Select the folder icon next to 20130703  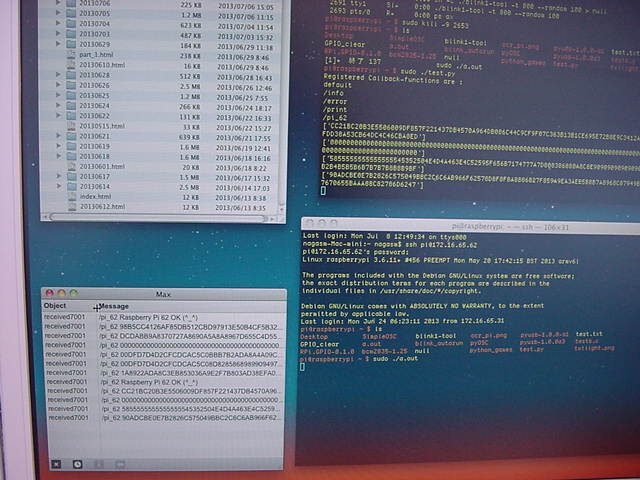click(71, 34)
